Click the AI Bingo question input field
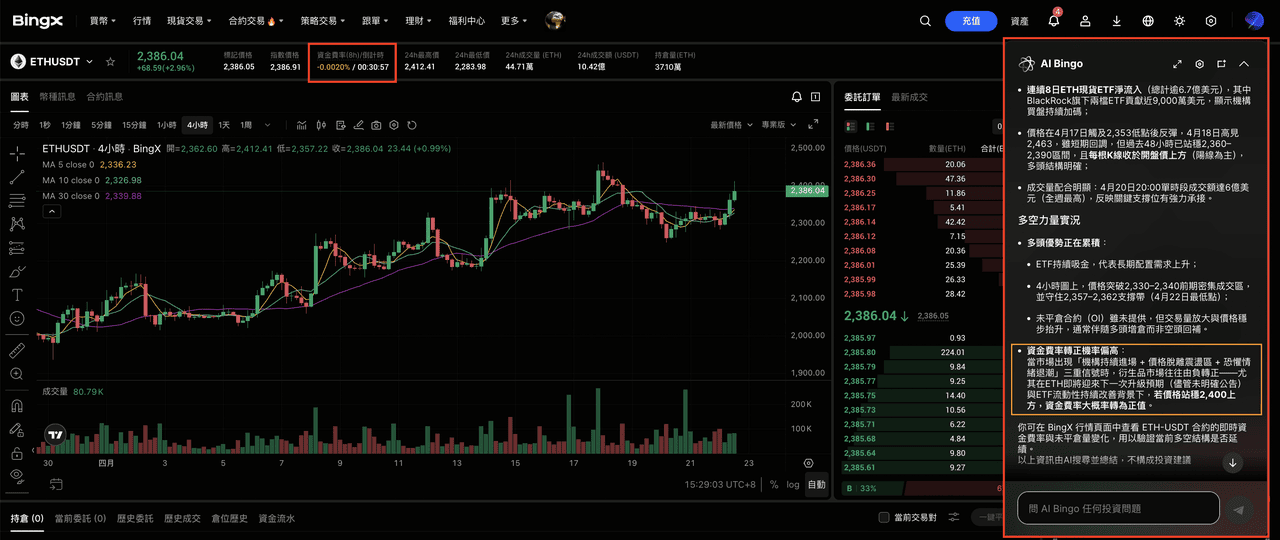 coord(1118,508)
